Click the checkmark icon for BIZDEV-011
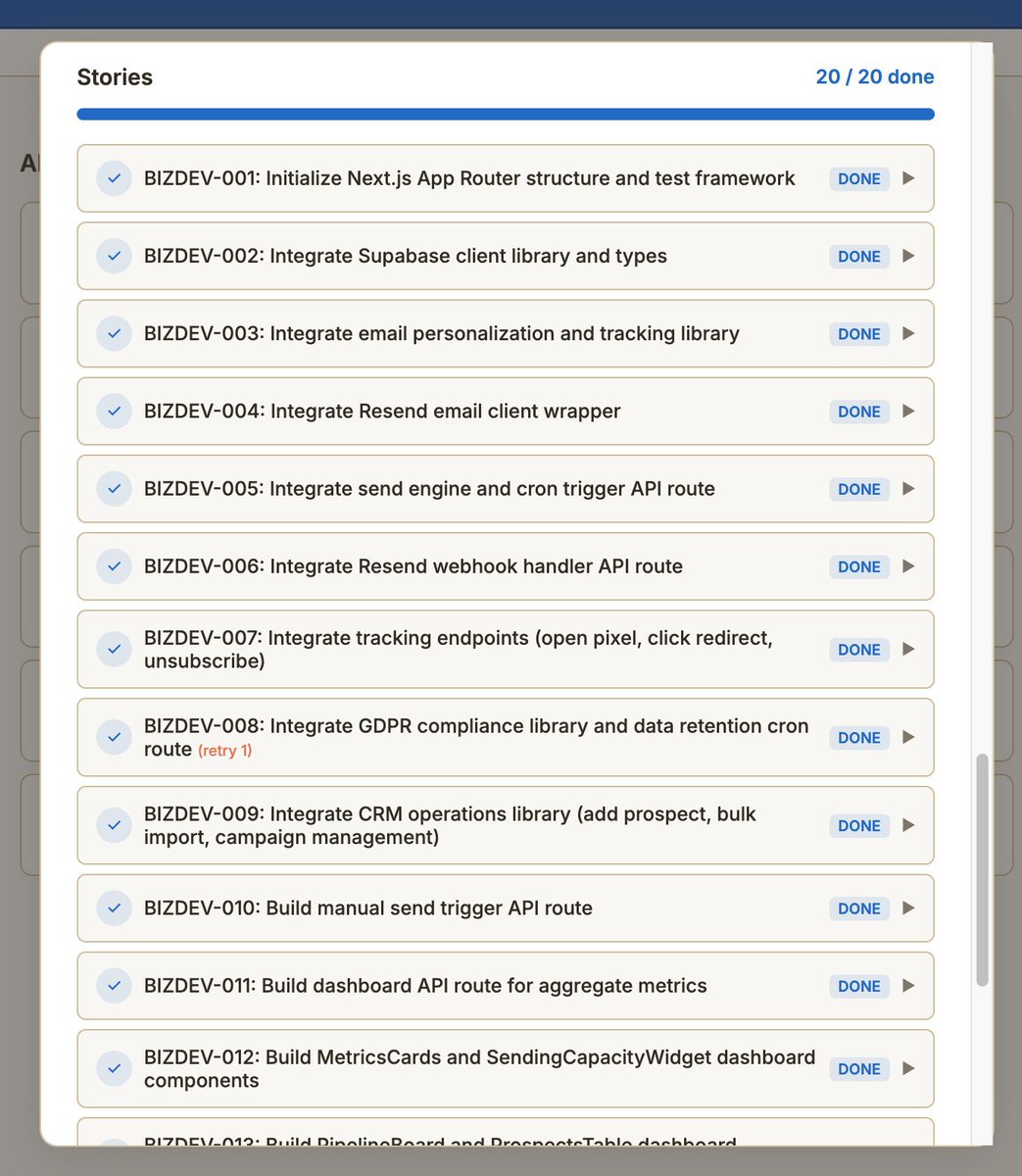The height and width of the screenshot is (1176, 1022). pyautogui.click(x=114, y=986)
